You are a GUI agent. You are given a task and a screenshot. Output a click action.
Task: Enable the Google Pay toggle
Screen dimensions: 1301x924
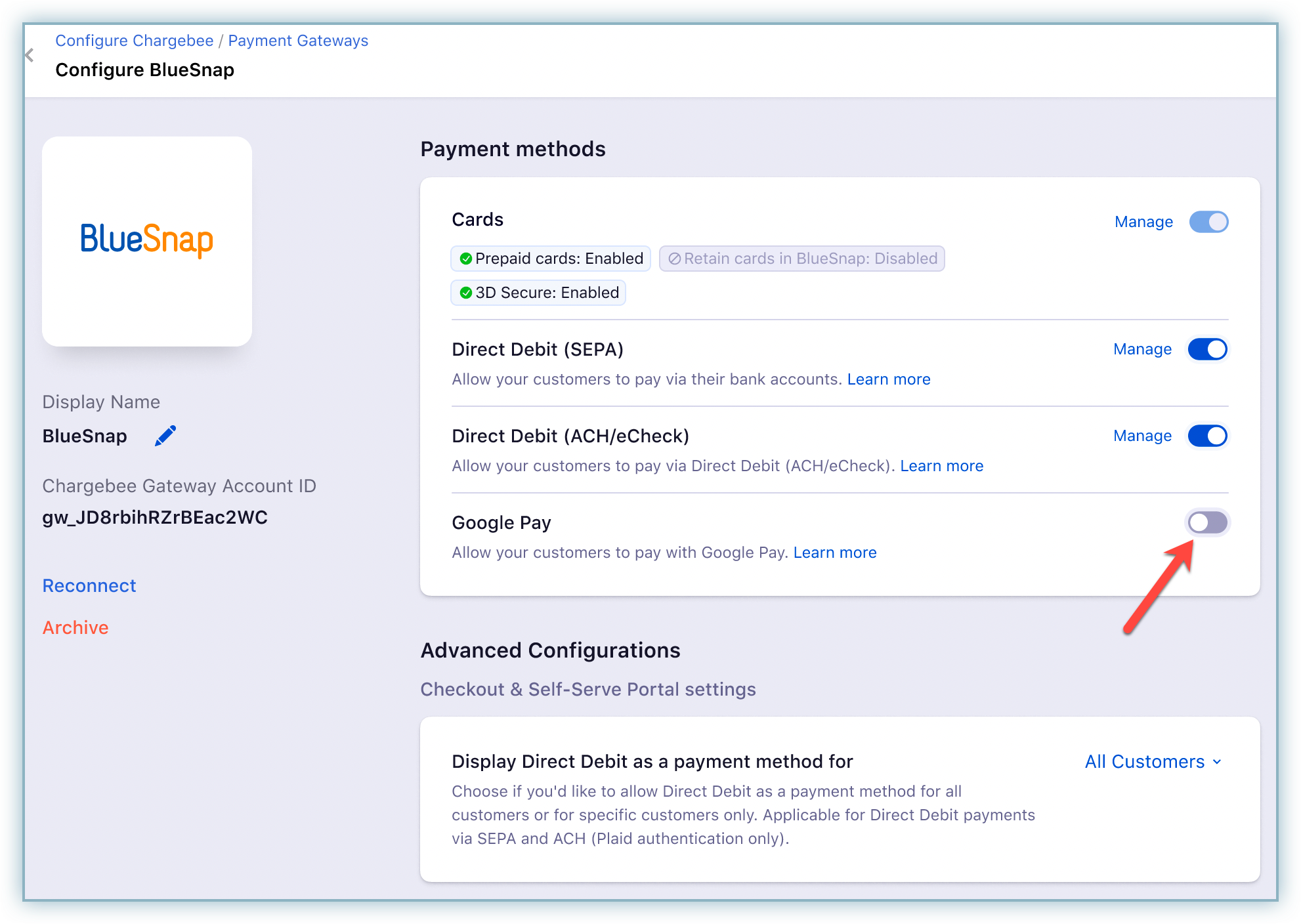click(x=1207, y=522)
